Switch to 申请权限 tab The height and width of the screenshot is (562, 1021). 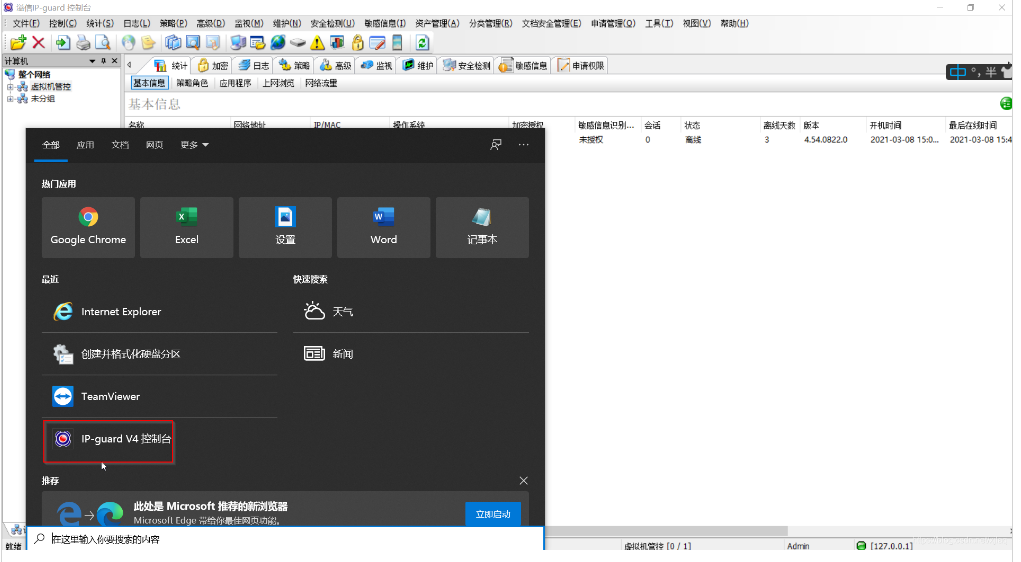581,66
